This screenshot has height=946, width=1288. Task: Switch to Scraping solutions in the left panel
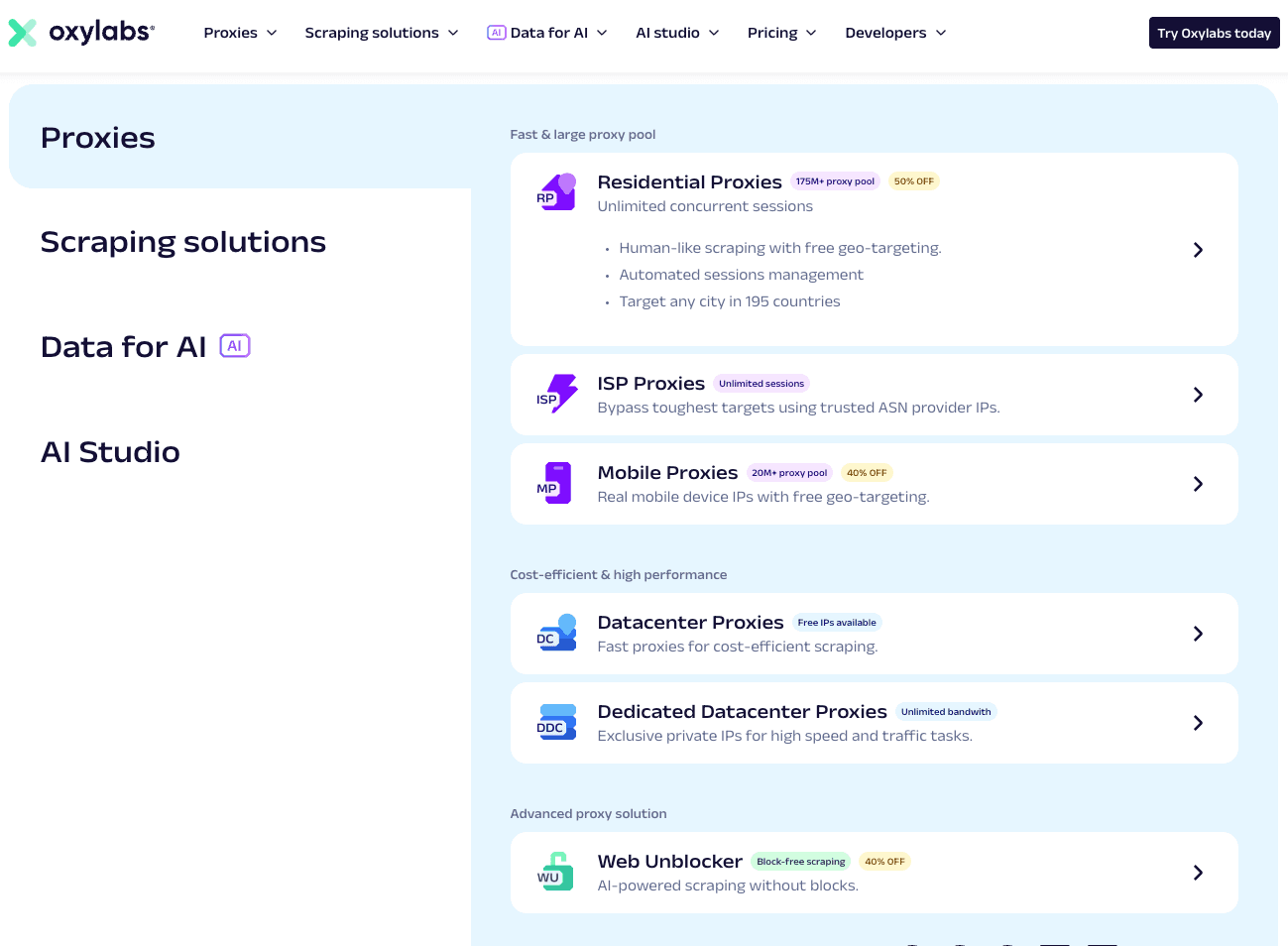(x=182, y=241)
